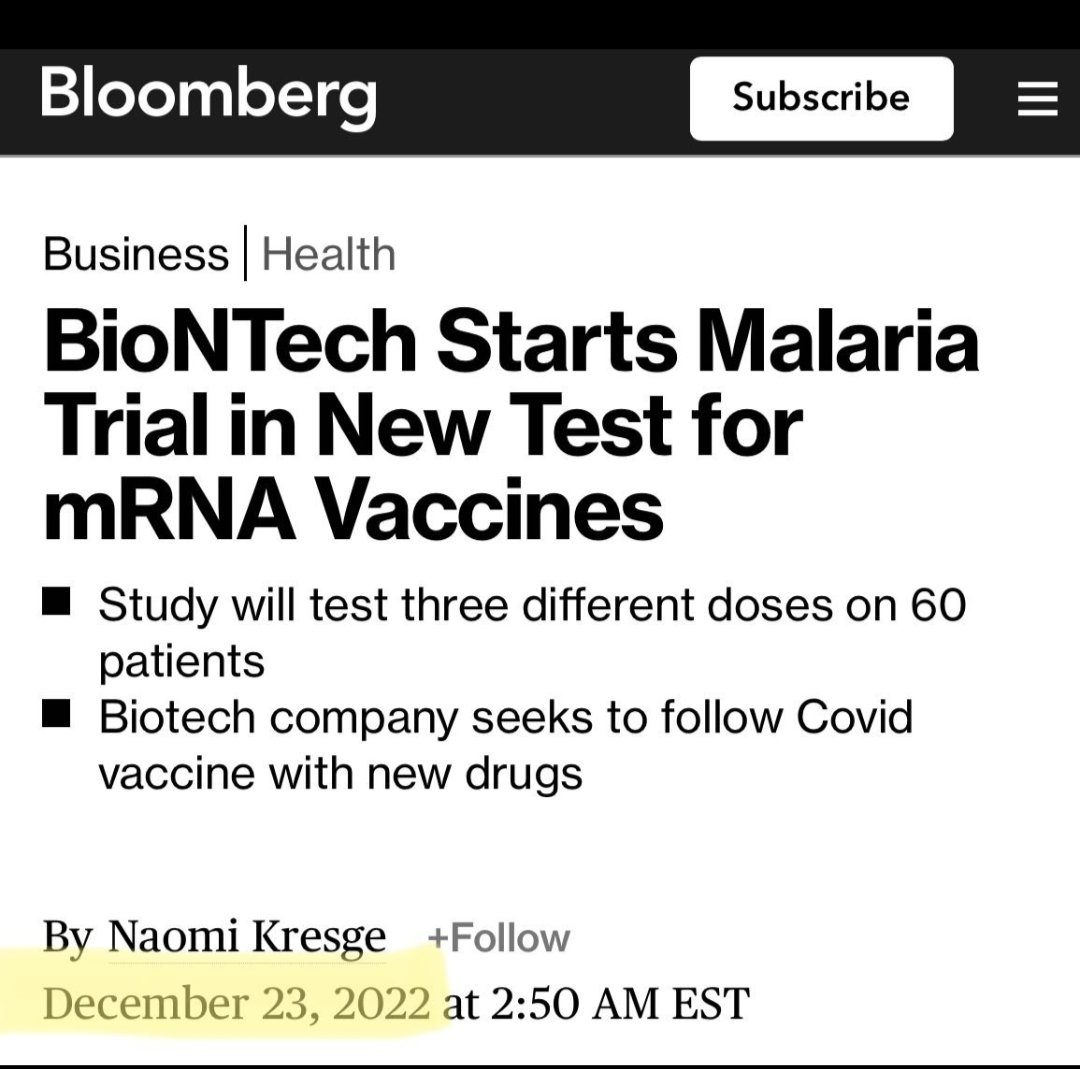Open the Business section link
Image resolution: width=1080 pixels, height=1069 pixels.
point(136,254)
